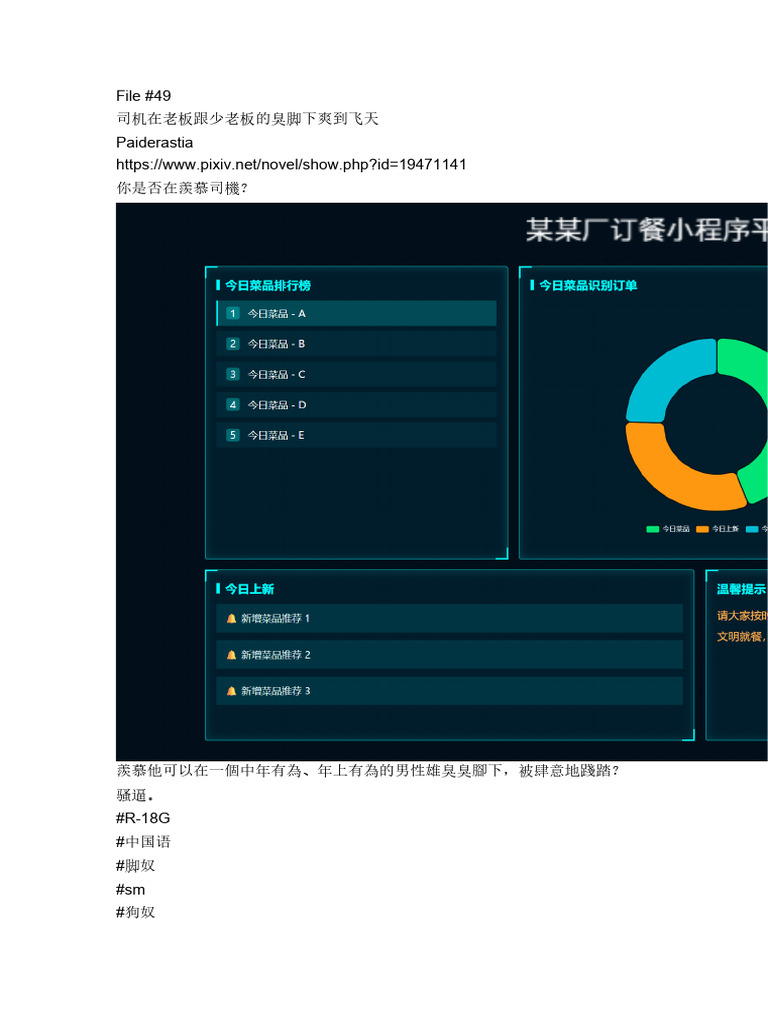Click the File #49 label
768x1024 pixels.
pyautogui.click(x=144, y=96)
